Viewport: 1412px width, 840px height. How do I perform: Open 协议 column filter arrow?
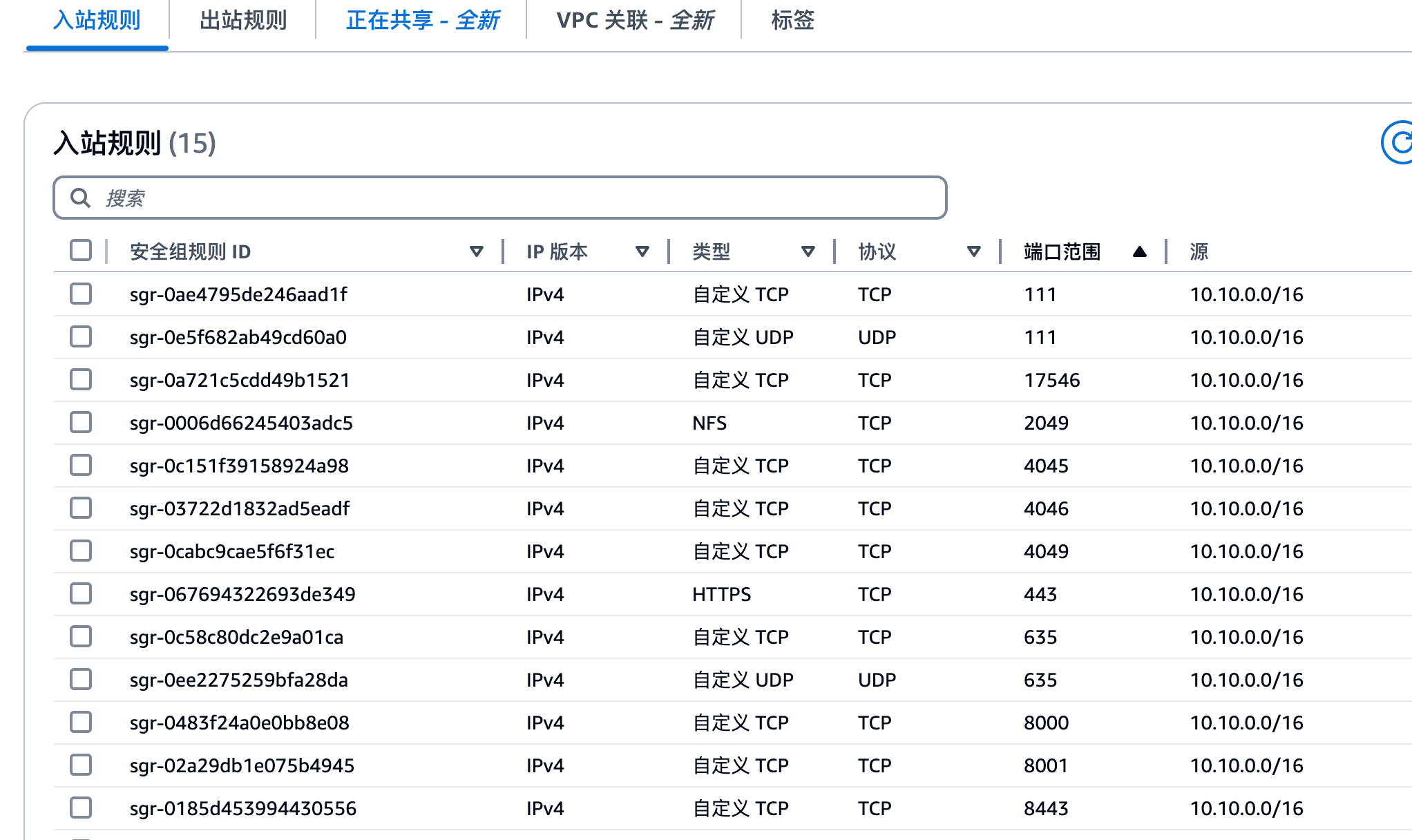pyautogui.click(x=973, y=252)
